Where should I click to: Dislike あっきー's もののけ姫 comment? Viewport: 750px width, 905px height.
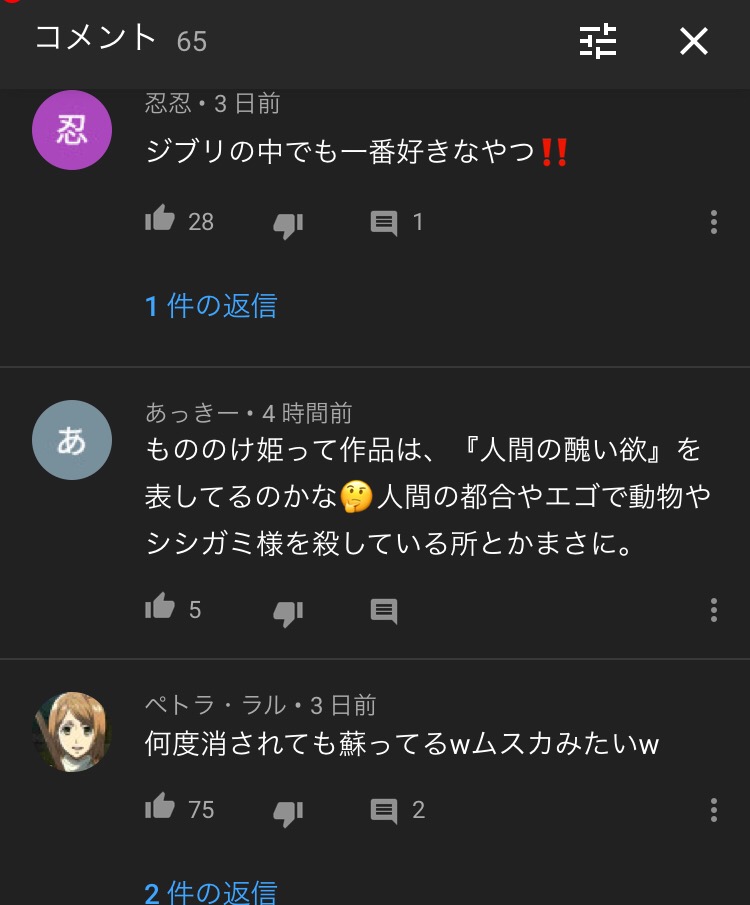(x=288, y=613)
